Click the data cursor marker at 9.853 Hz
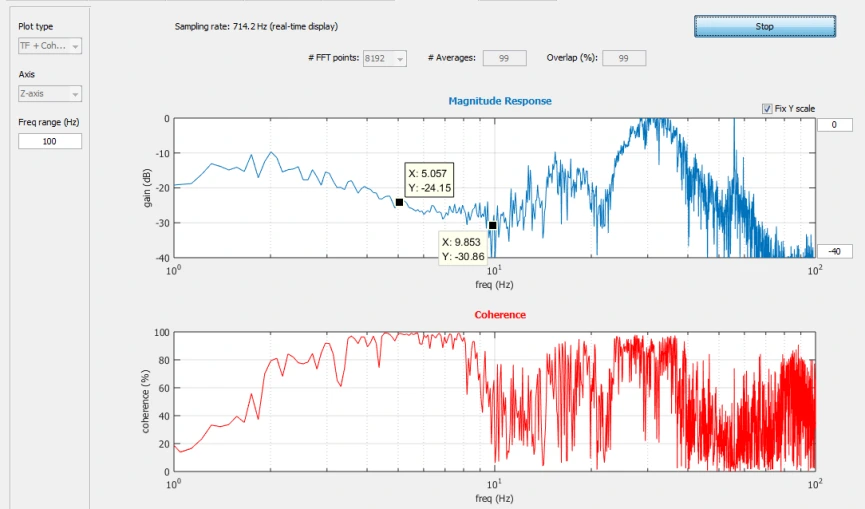Screen dimensions: 865x509 coord(493,226)
